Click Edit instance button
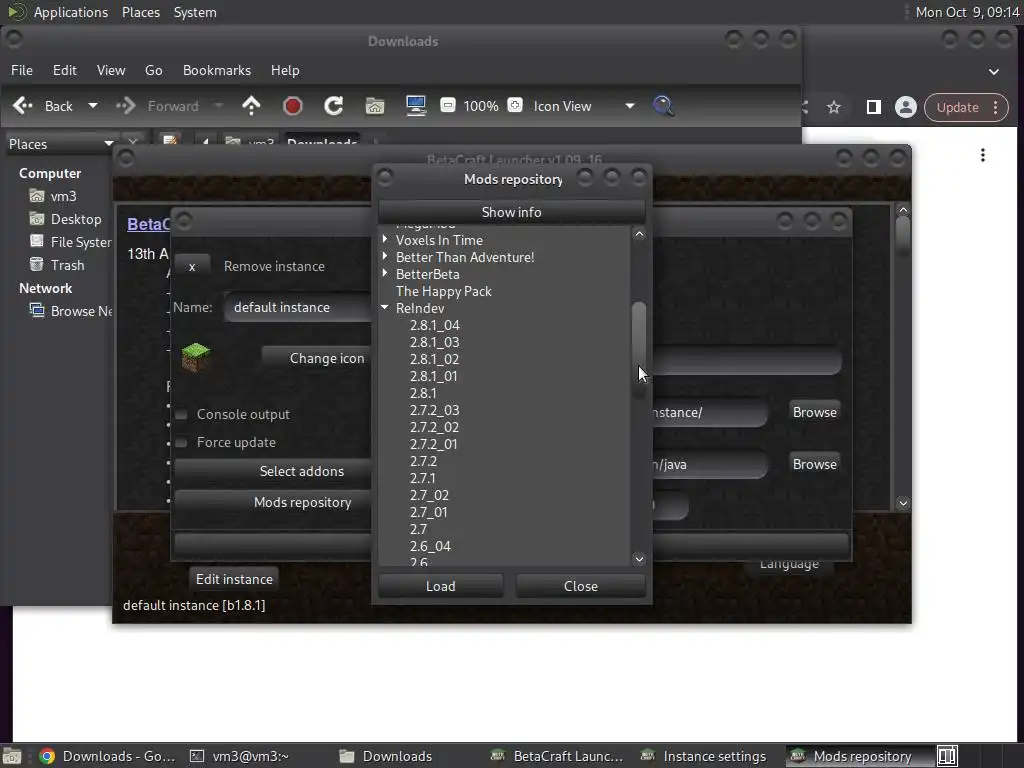Screen dimensions: 1024x768 pyautogui.click(x=234, y=579)
